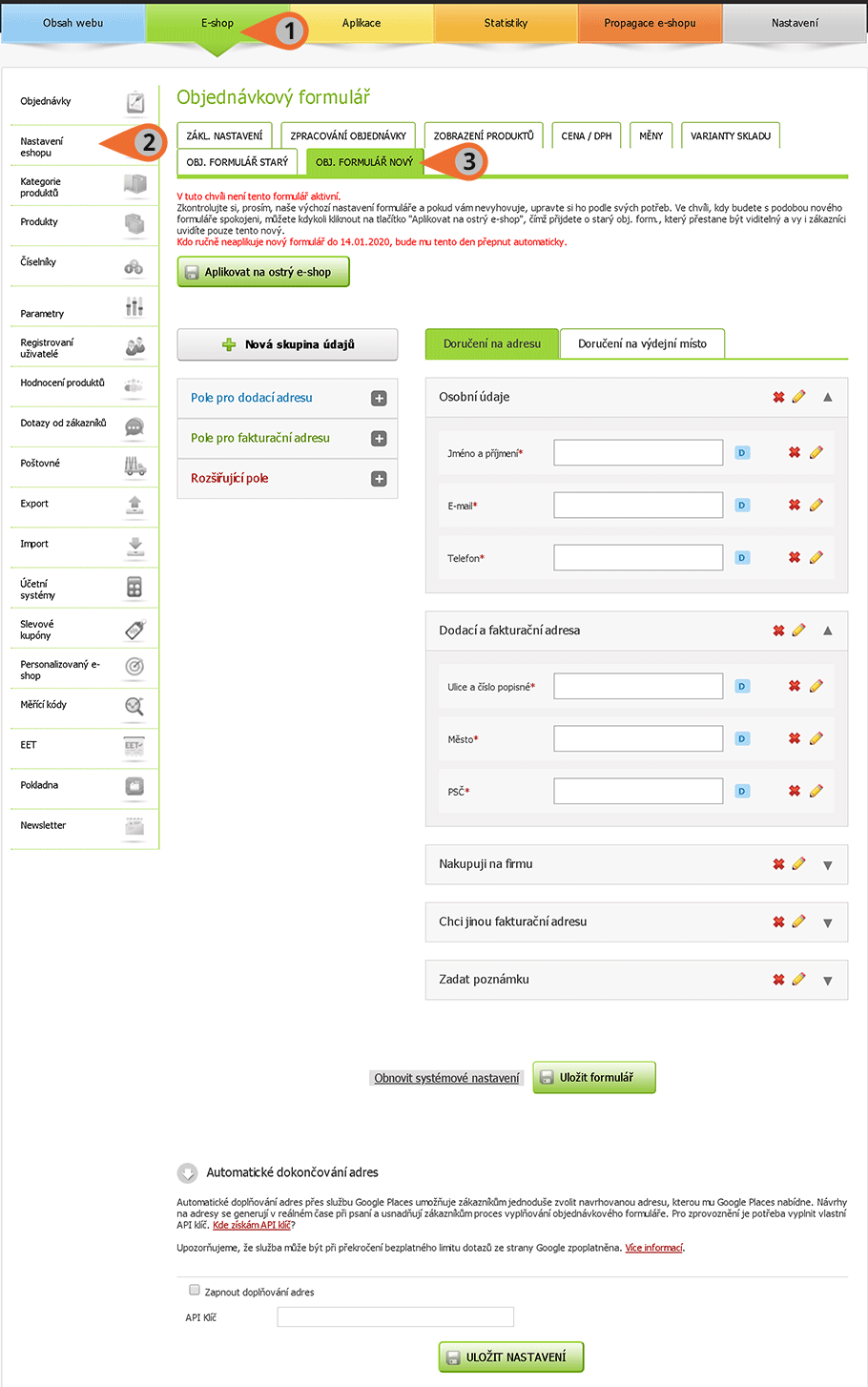Enable Zapnout doplňování adres checkbox
This screenshot has height=1387, width=868.
click(195, 1290)
